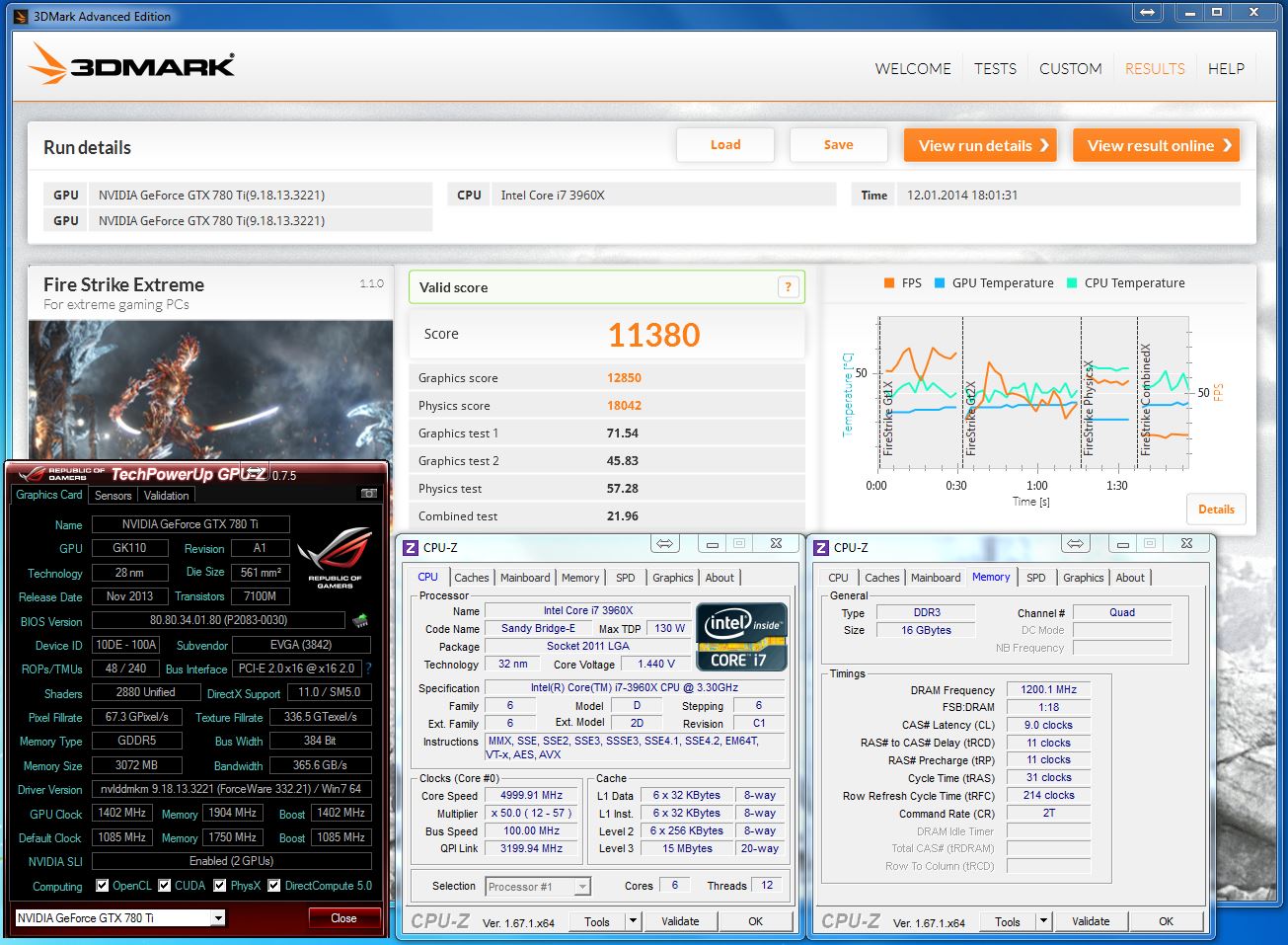The image size is (1288, 945).
Task: Click View run details button
Action: click(x=980, y=145)
